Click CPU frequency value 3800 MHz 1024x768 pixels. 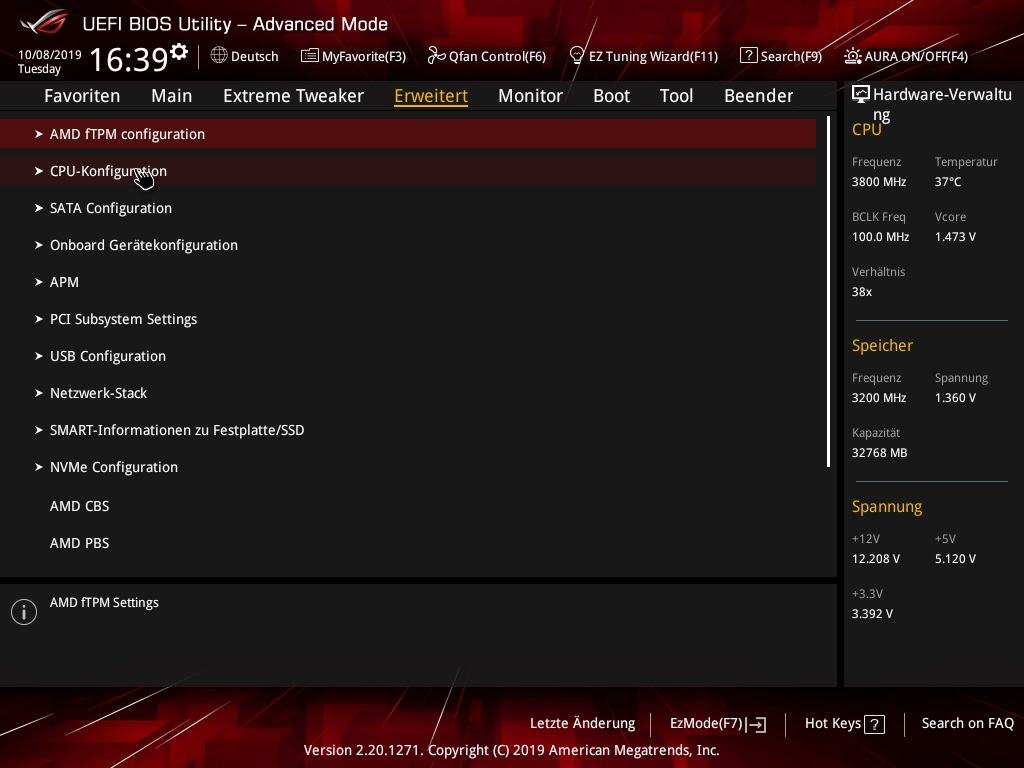point(879,182)
